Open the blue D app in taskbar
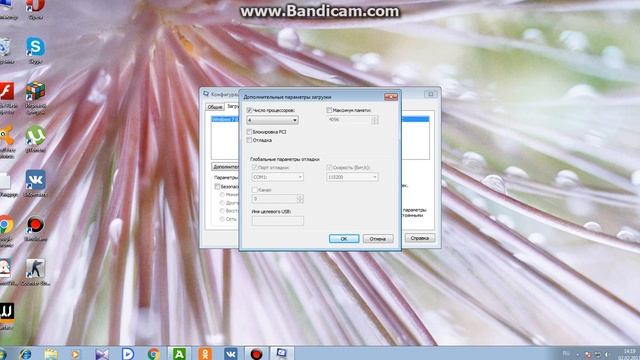This screenshot has height=360, width=640. point(127,354)
